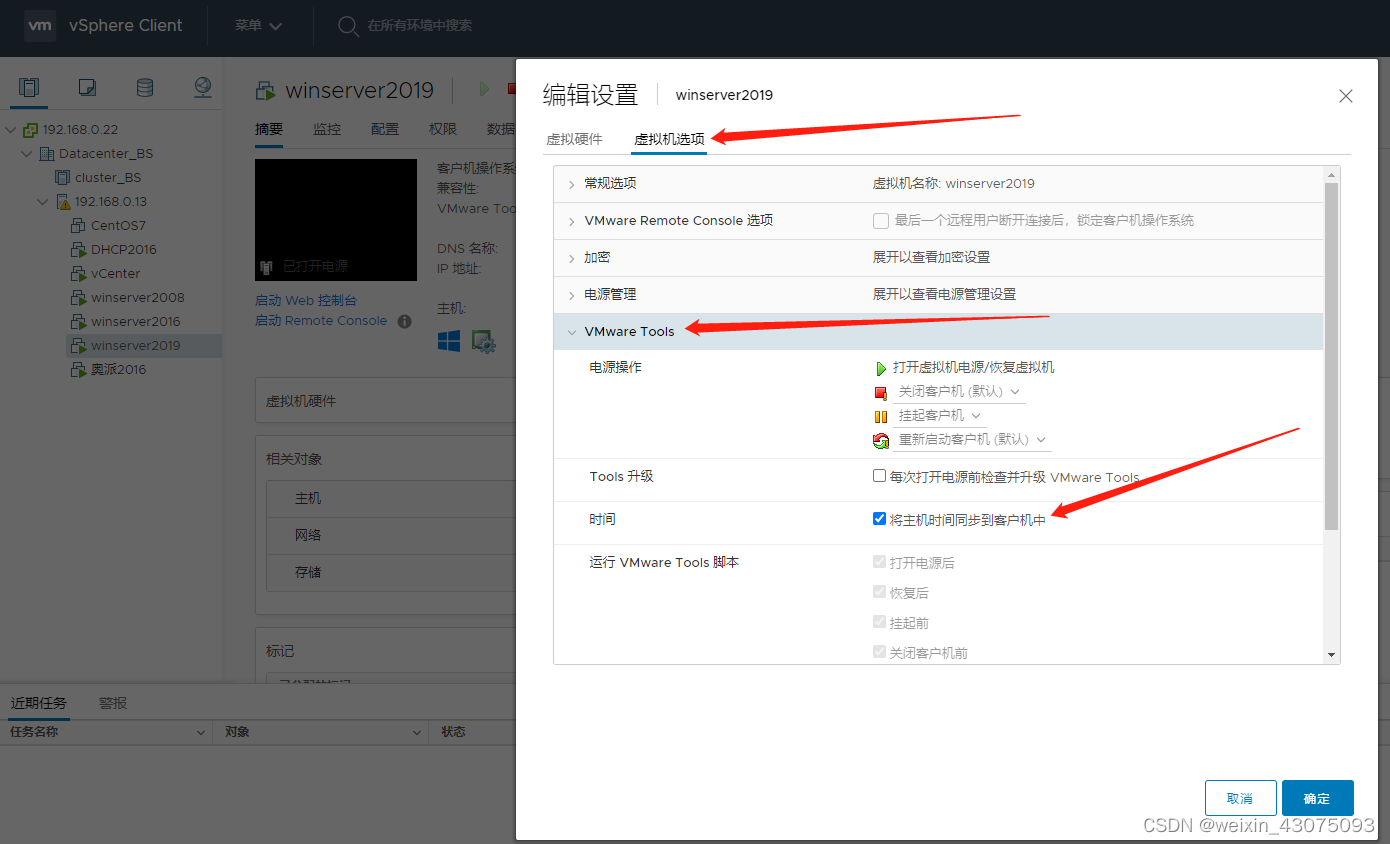Click the 确定 button
The height and width of the screenshot is (844, 1390).
tap(1317, 798)
